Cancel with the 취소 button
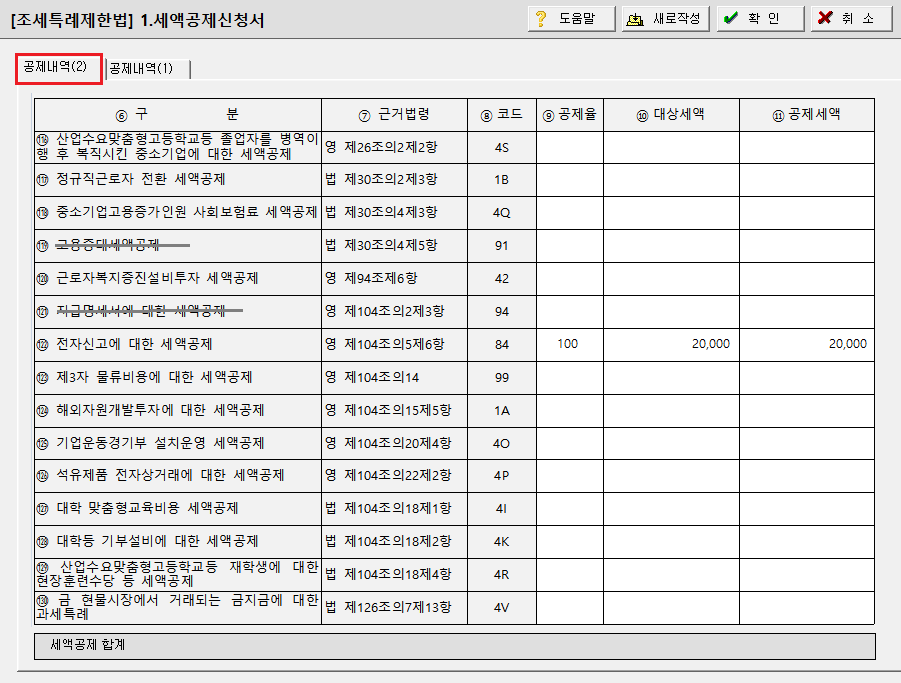 coord(852,19)
